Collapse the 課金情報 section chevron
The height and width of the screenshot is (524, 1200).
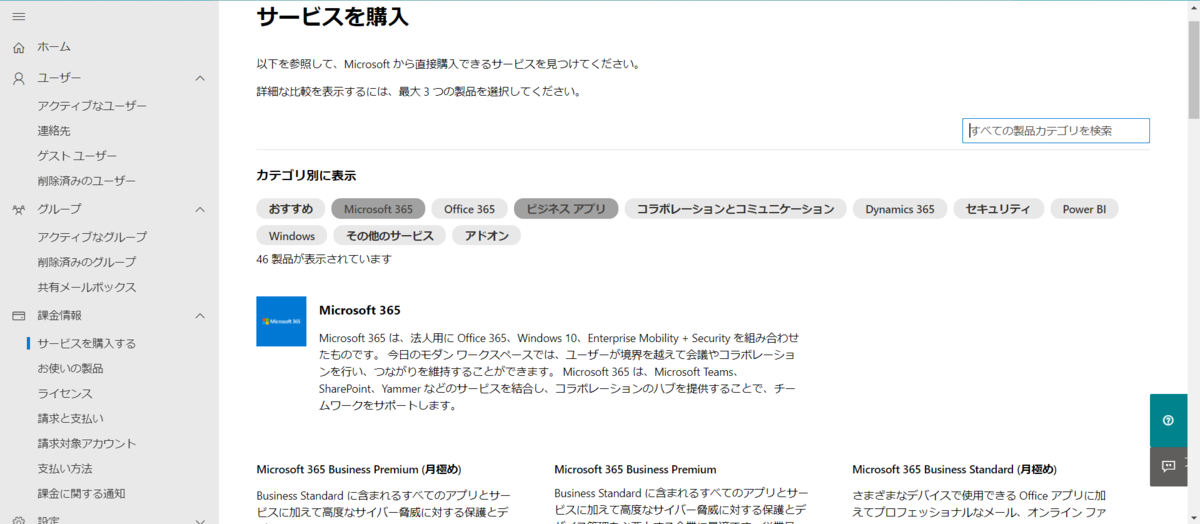click(200, 315)
